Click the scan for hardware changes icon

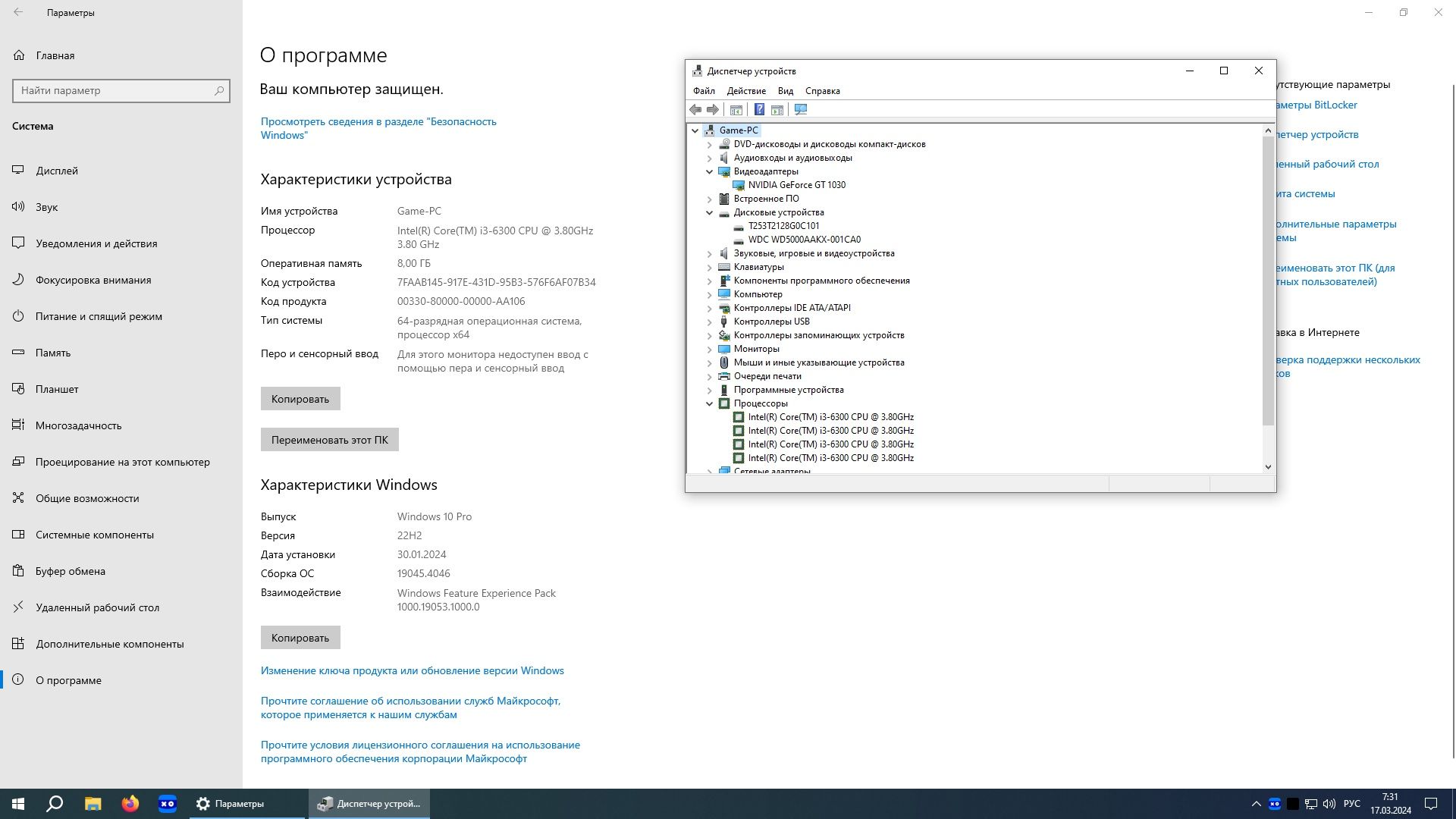coord(801,110)
